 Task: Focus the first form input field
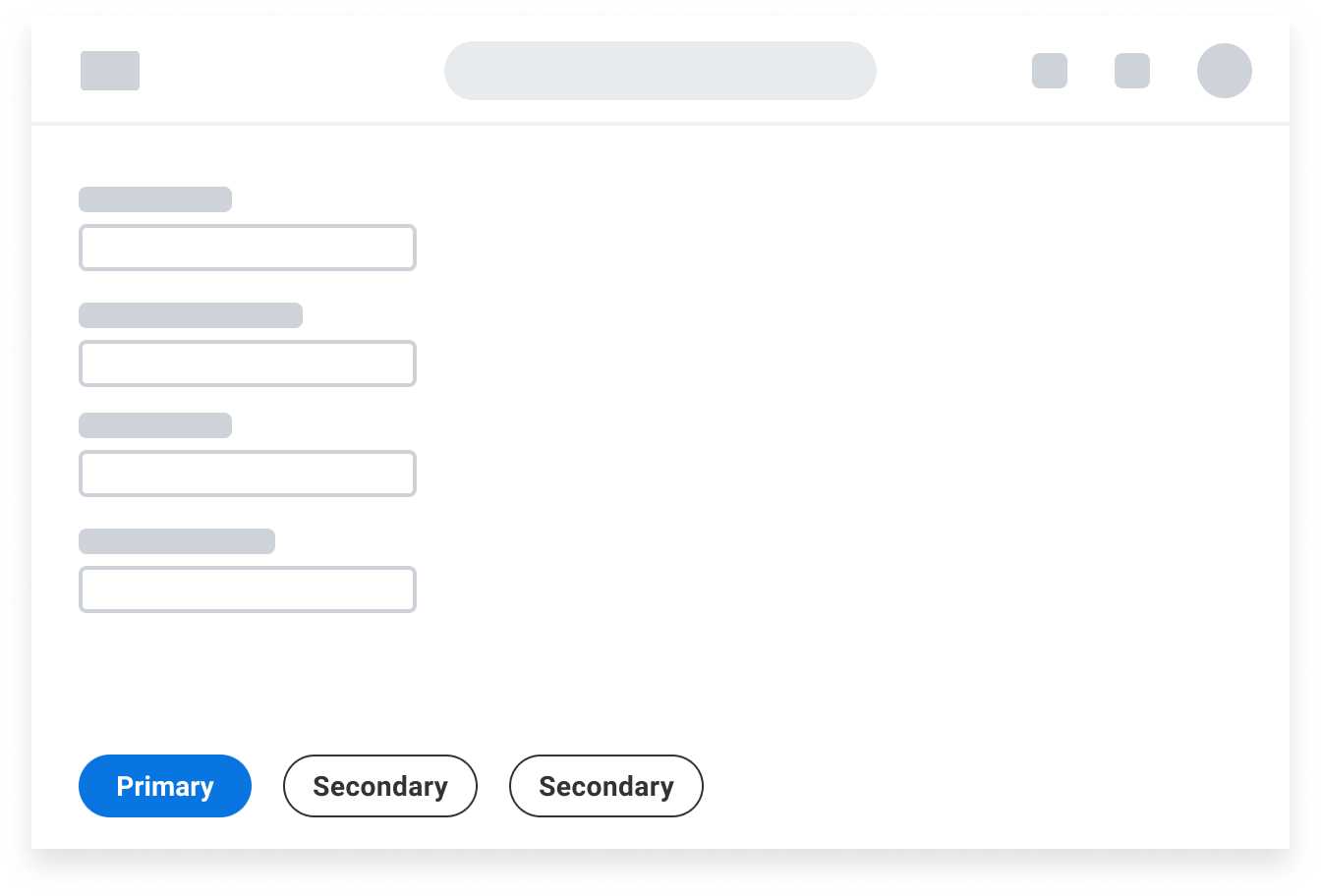coord(248,248)
